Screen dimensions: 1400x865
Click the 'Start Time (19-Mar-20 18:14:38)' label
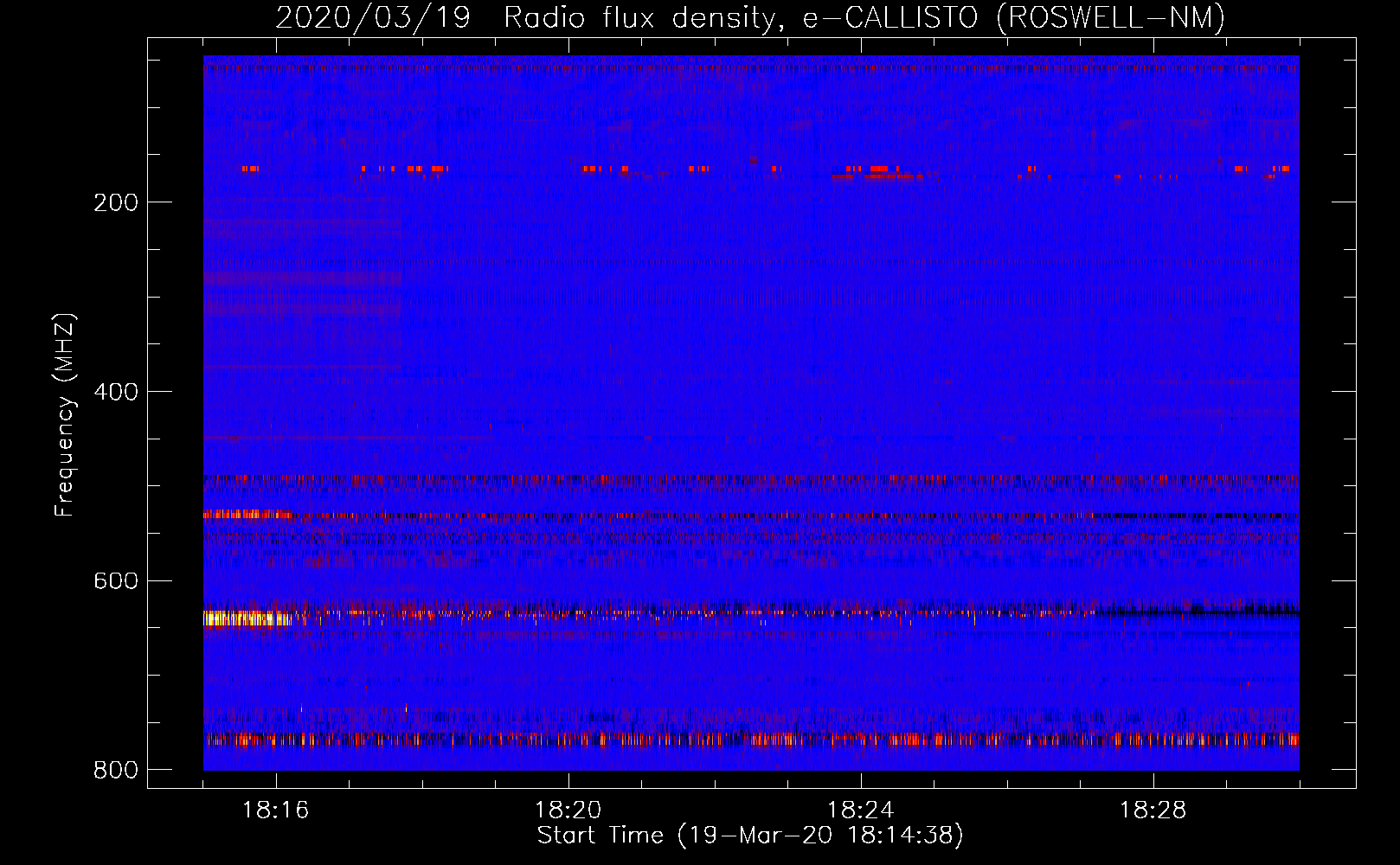[750, 836]
